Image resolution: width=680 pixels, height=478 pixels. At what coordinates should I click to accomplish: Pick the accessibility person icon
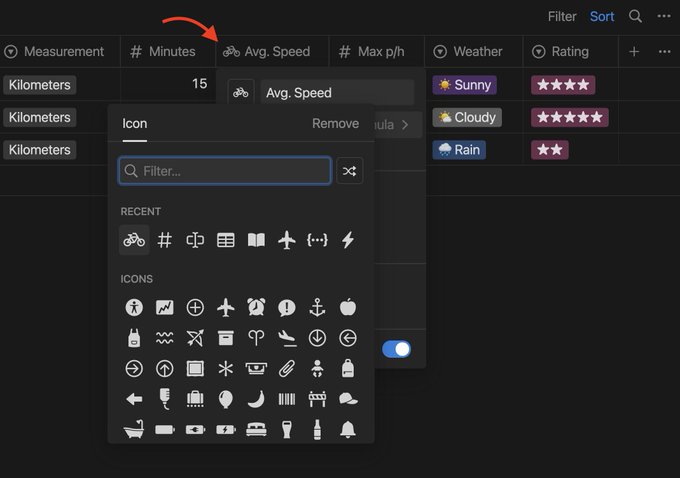[134, 307]
